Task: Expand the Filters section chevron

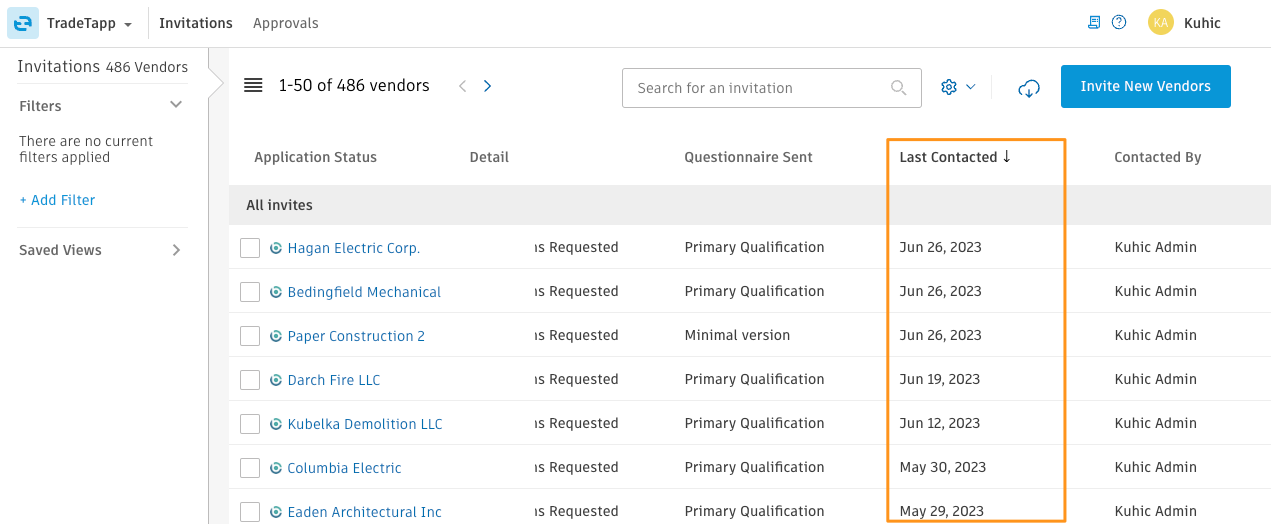Action: pyautogui.click(x=176, y=105)
